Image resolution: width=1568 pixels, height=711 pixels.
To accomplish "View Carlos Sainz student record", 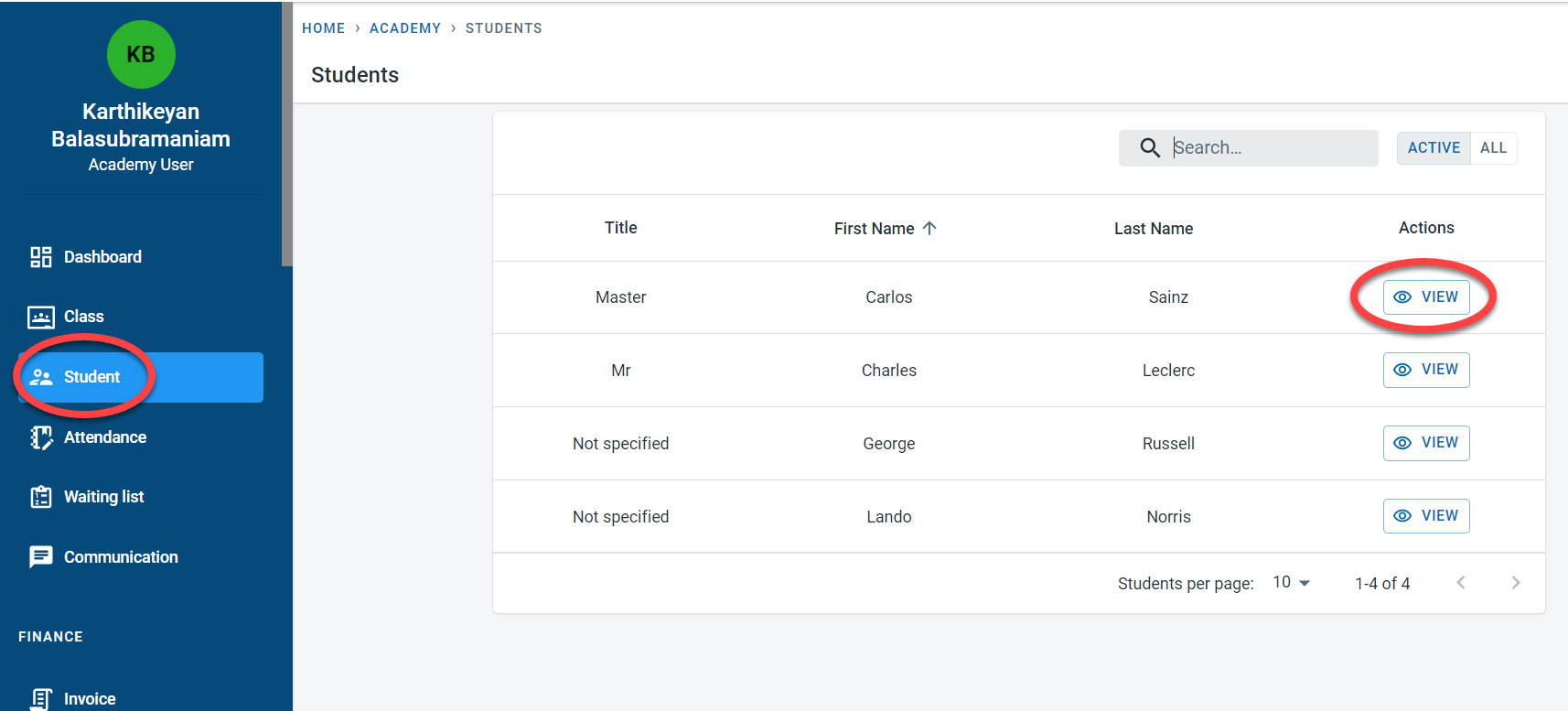I will (x=1425, y=297).
